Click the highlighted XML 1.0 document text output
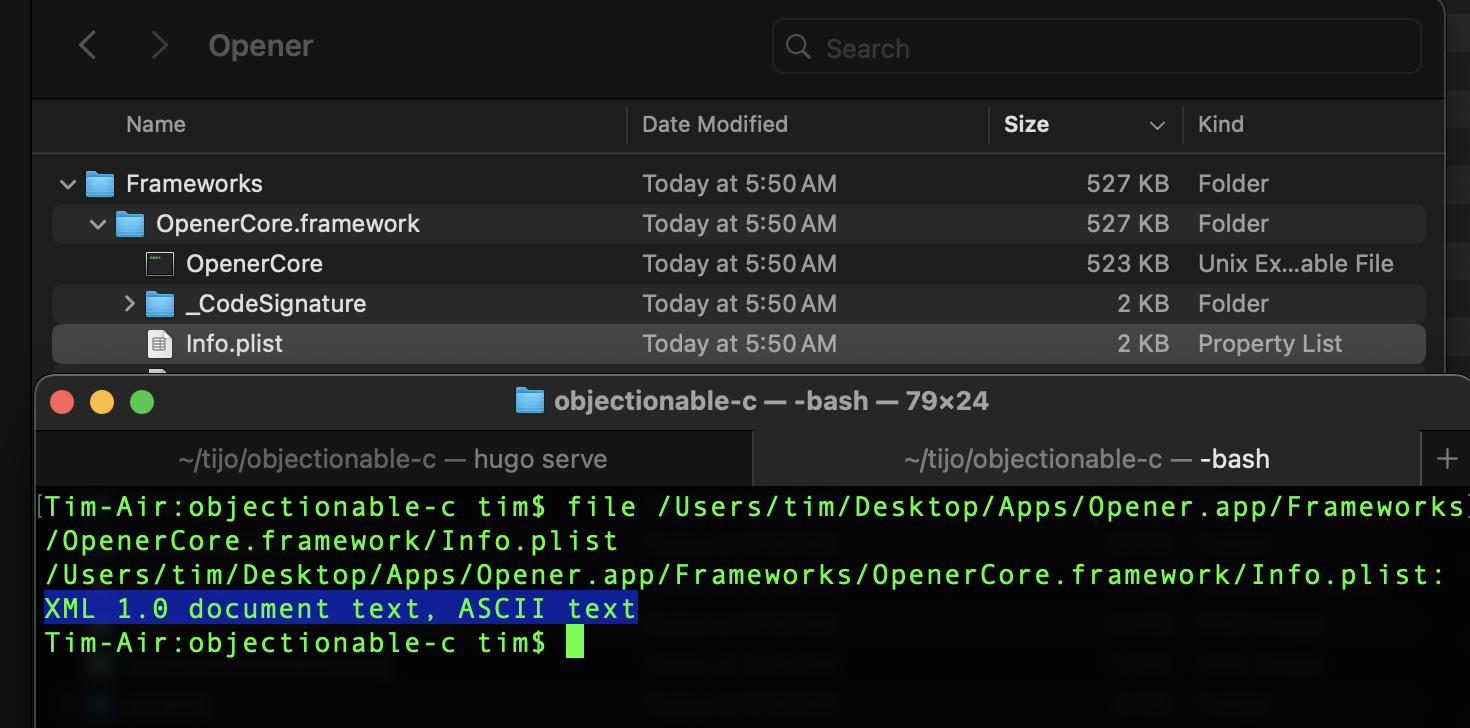1470x728 pixels. [340, 609]
